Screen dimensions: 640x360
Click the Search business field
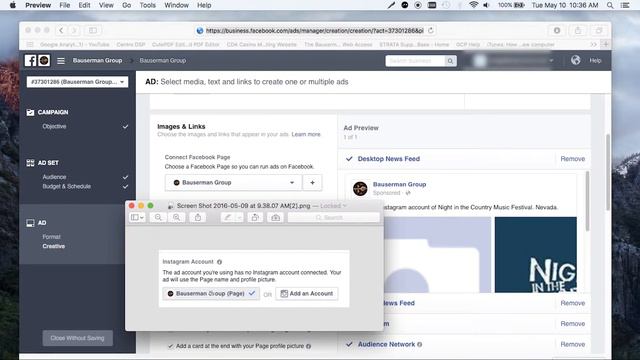[x=415, y=61]
